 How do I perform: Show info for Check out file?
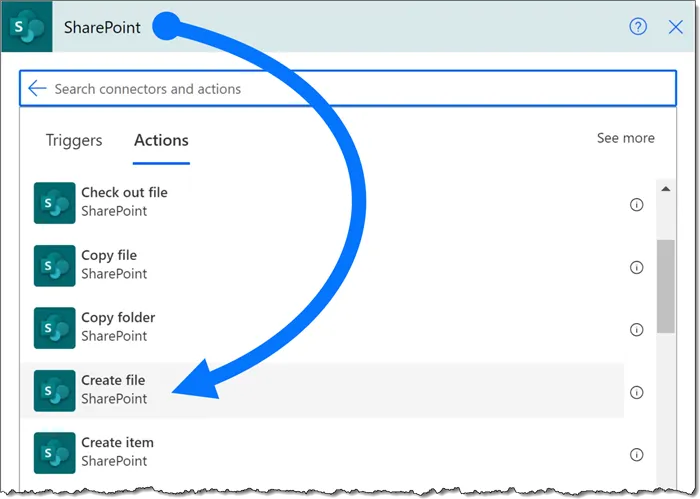point(636,205)
